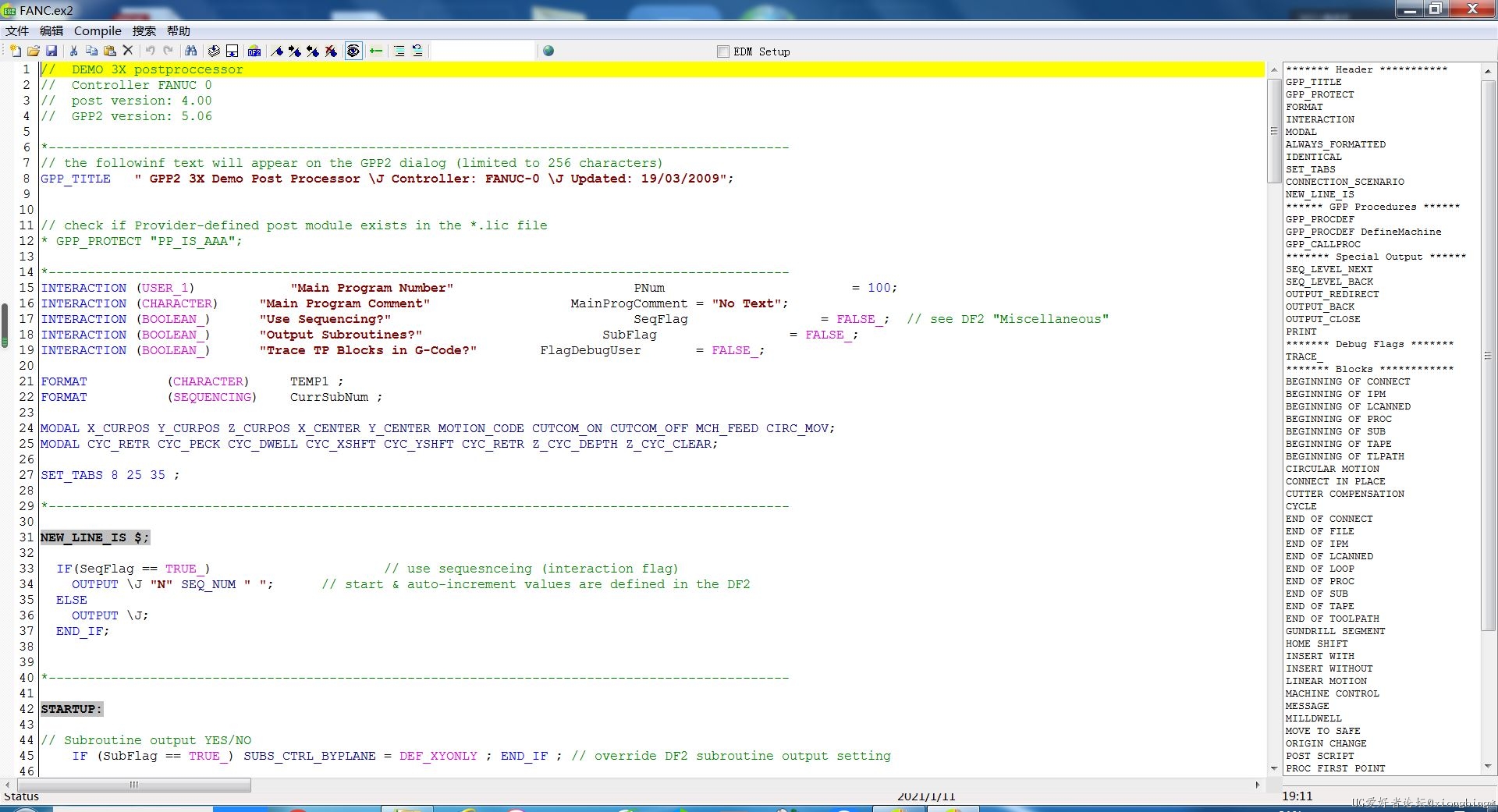Viewport: 1498px width, 812px height.
Task: Select BEGINNING OF TLPATH block entry
Action: (1345, 456)
